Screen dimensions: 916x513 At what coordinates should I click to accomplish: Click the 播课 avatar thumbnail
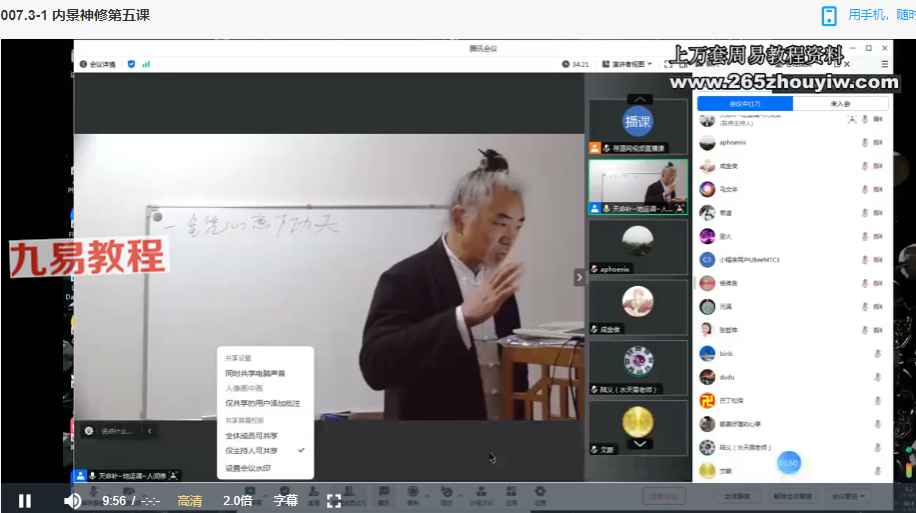(x=637, y=122)
